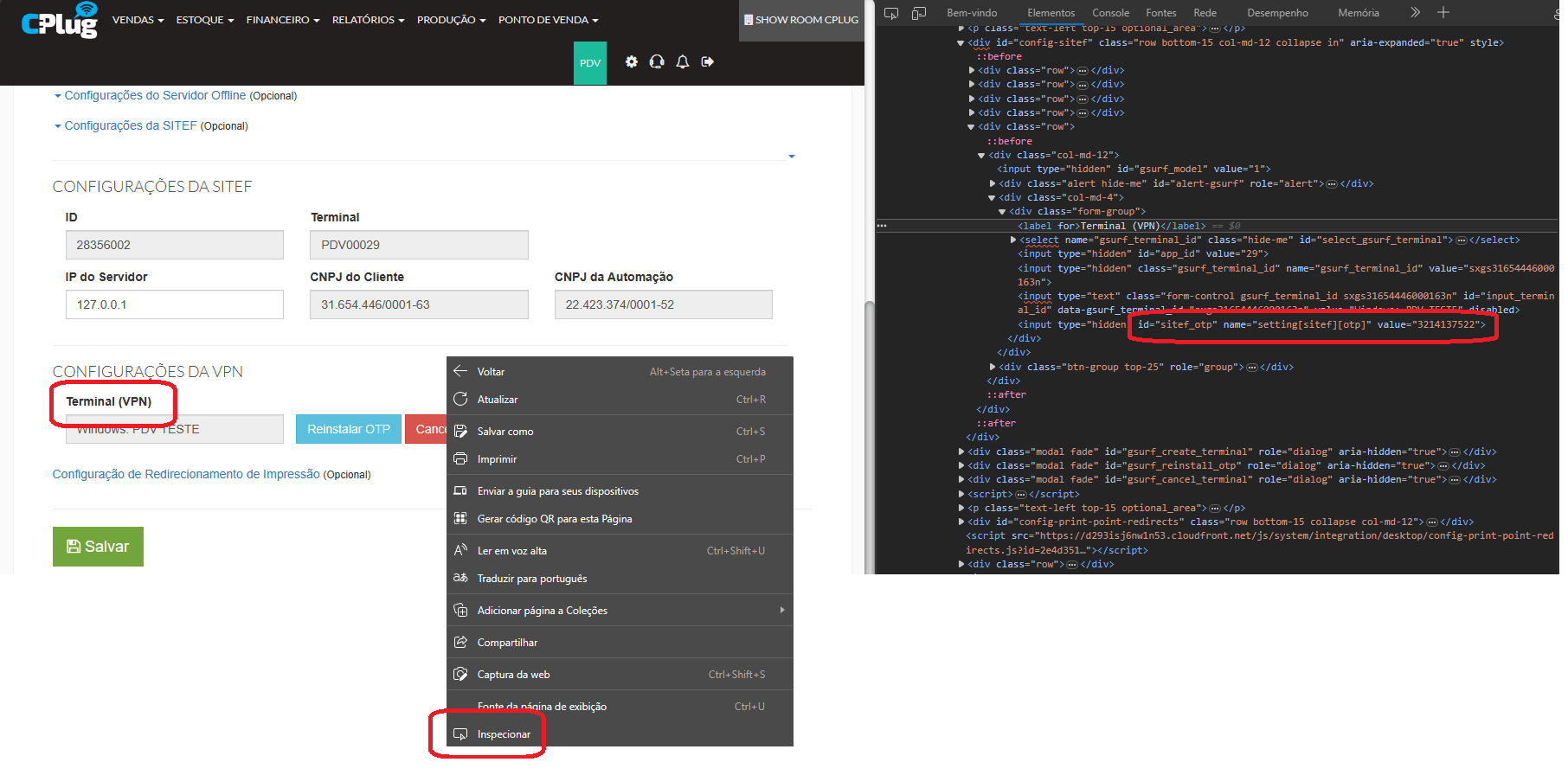This screenshot has height=775, width=1568.
Task: Click the green Salvar button
Action: (98, 547)
